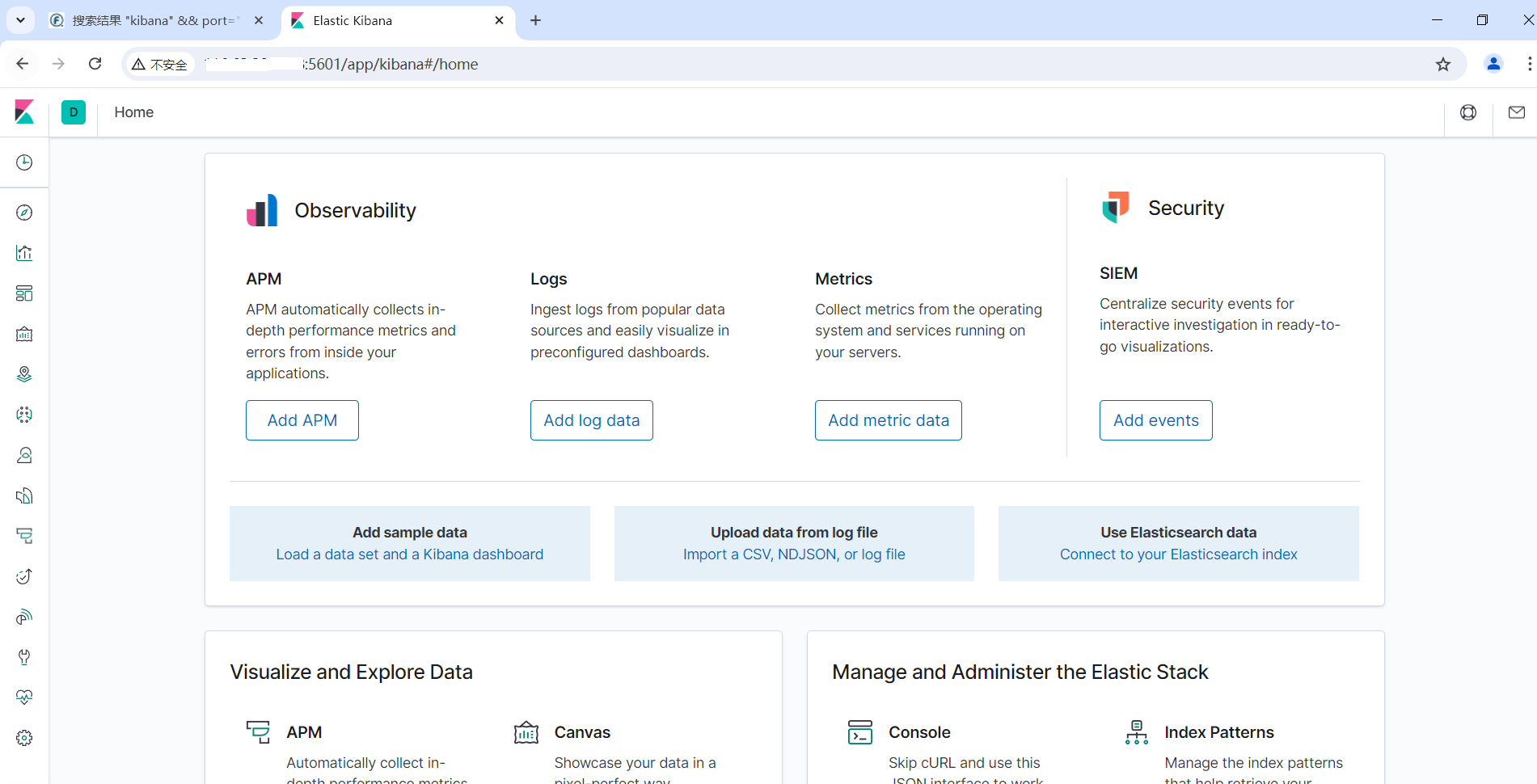Click the Add log data button
This screenshot has width=1537, height=784.
592,420
